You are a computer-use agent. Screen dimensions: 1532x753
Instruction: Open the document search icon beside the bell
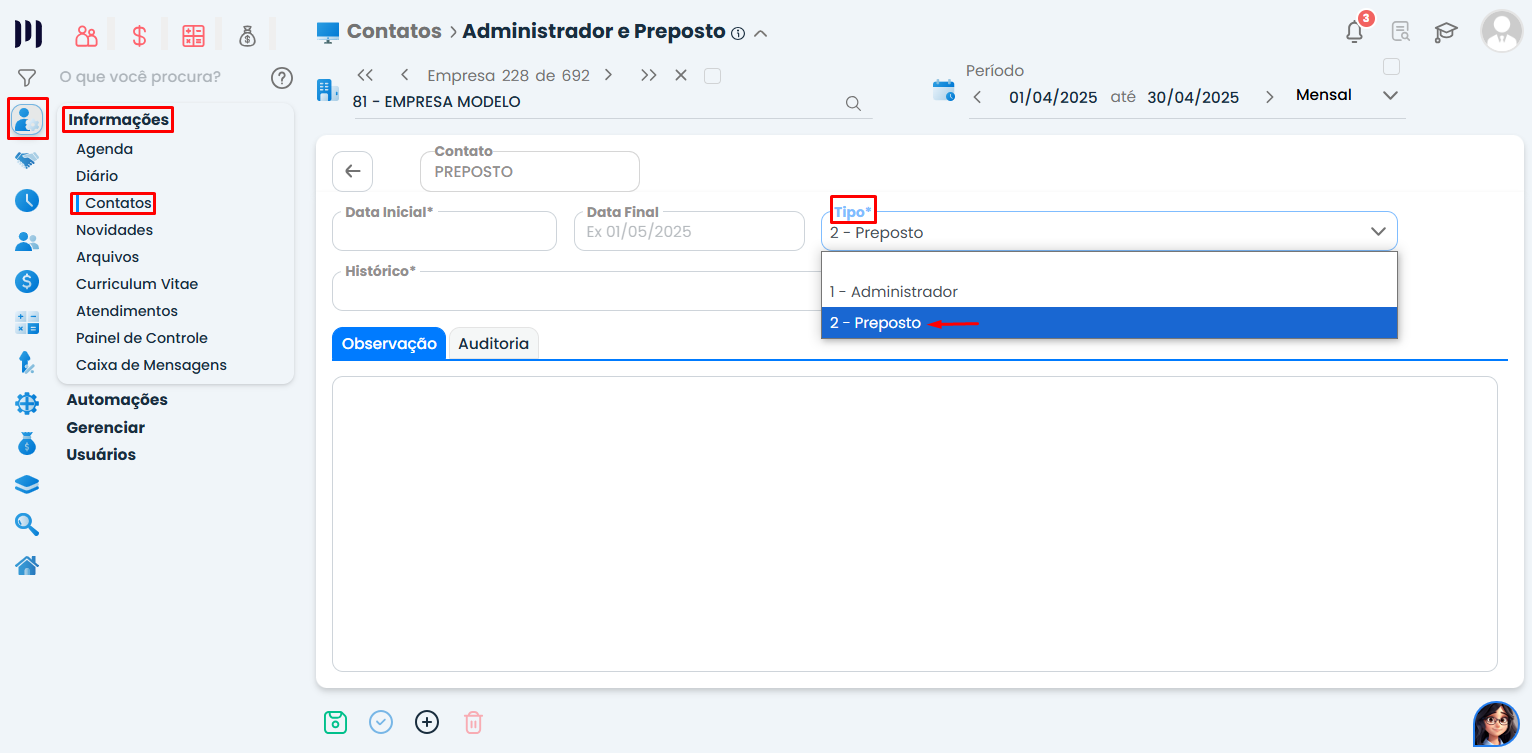tap(1401, 32)
